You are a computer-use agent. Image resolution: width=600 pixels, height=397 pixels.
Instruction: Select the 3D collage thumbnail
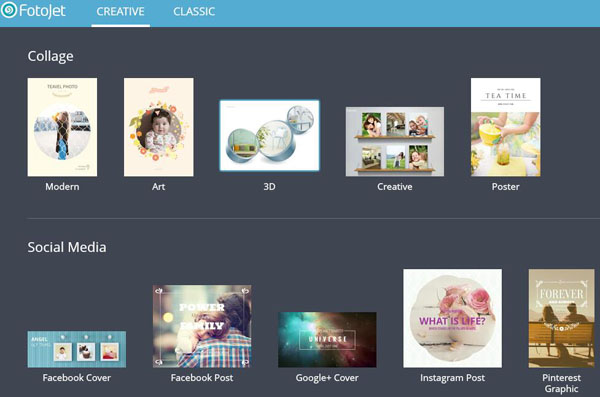pyautogui.click(x=269, y=136)
